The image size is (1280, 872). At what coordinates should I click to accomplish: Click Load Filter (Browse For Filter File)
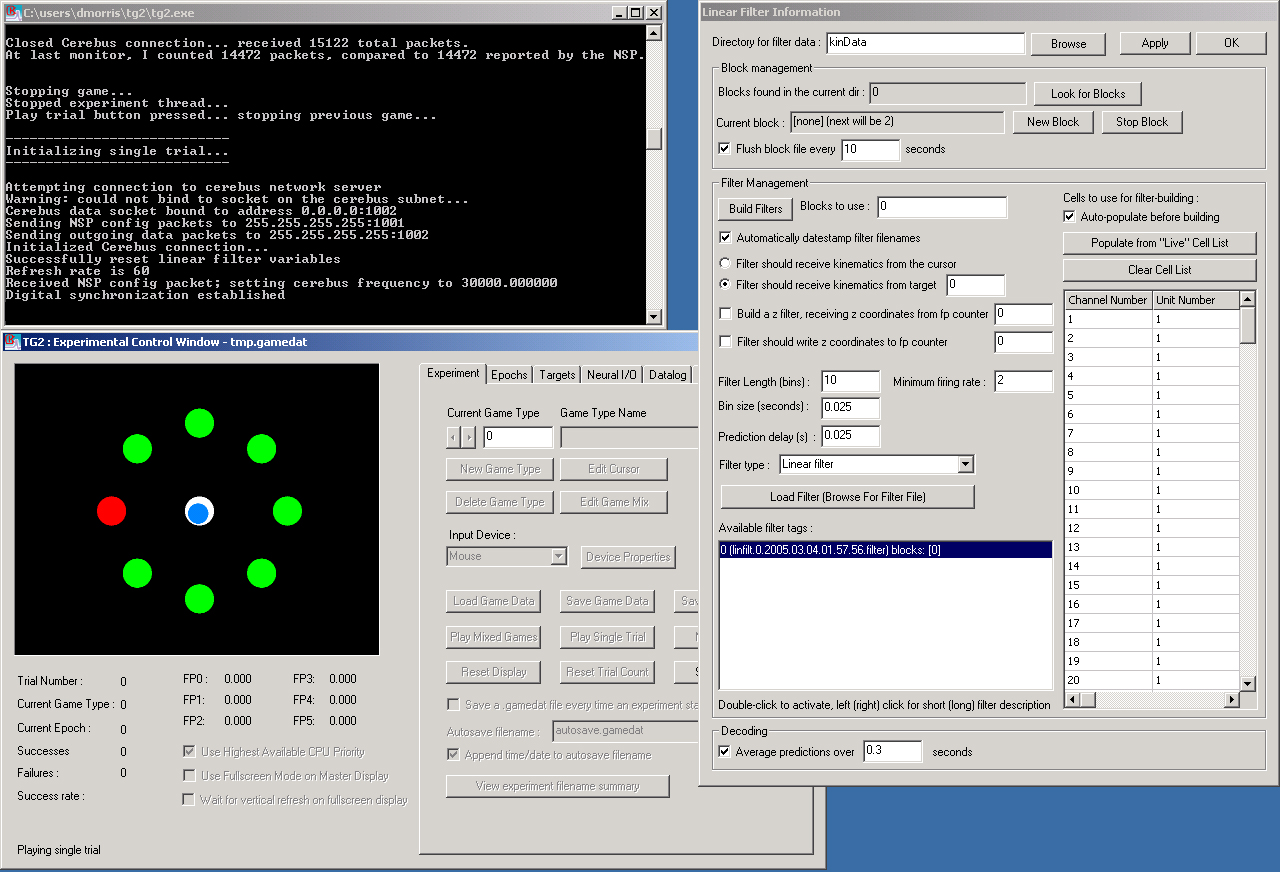(847, 497)
